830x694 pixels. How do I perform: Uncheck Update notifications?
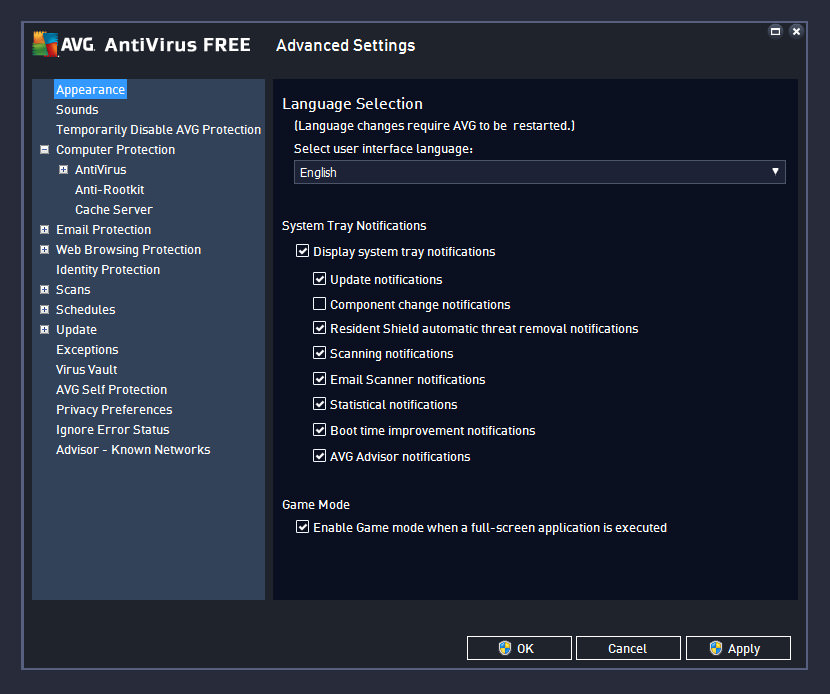pos(319,279)
